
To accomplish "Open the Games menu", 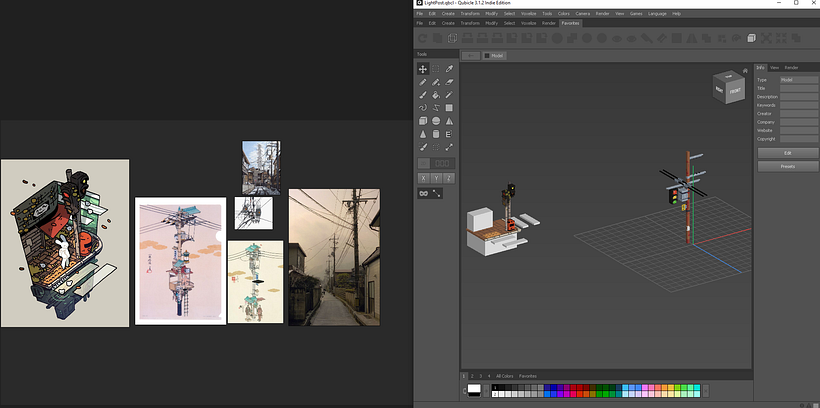I will pyautogui.click(x=636, y=14).
